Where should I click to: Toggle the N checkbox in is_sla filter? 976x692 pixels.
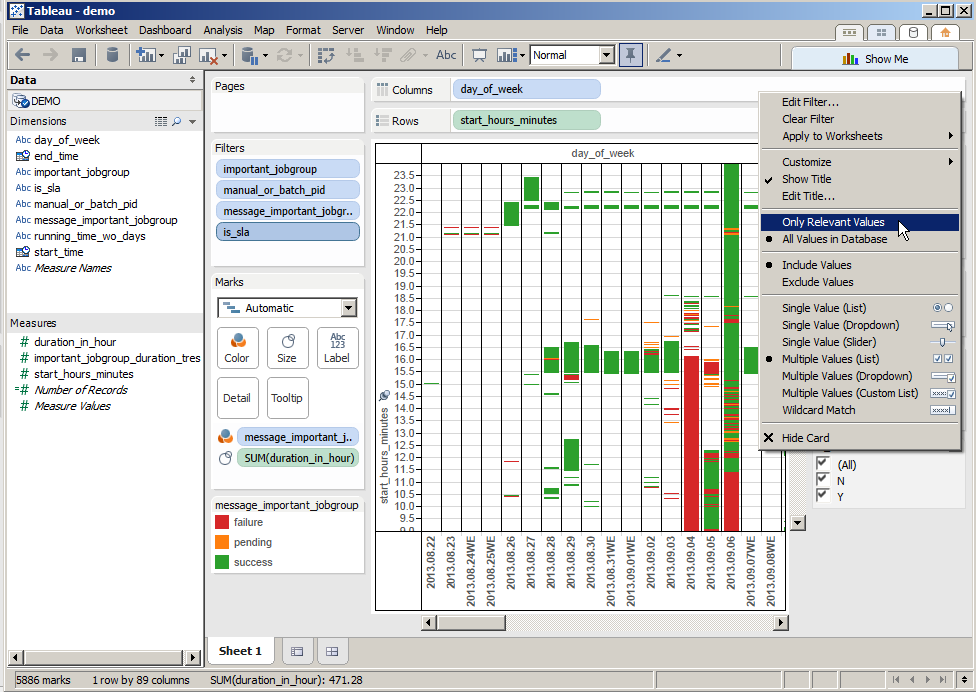tap(822, 479)
